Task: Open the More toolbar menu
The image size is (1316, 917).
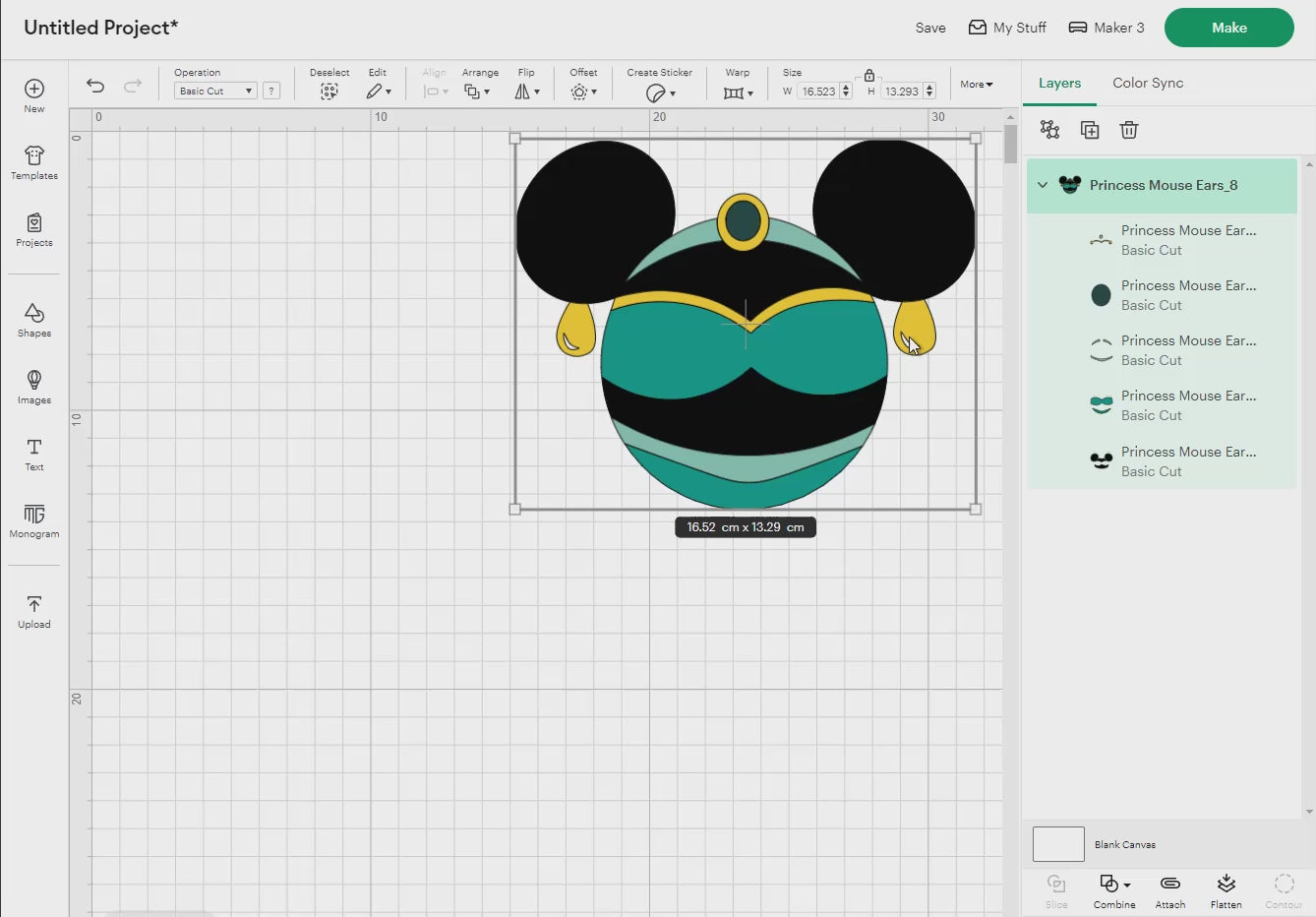Action: point(977,85)
